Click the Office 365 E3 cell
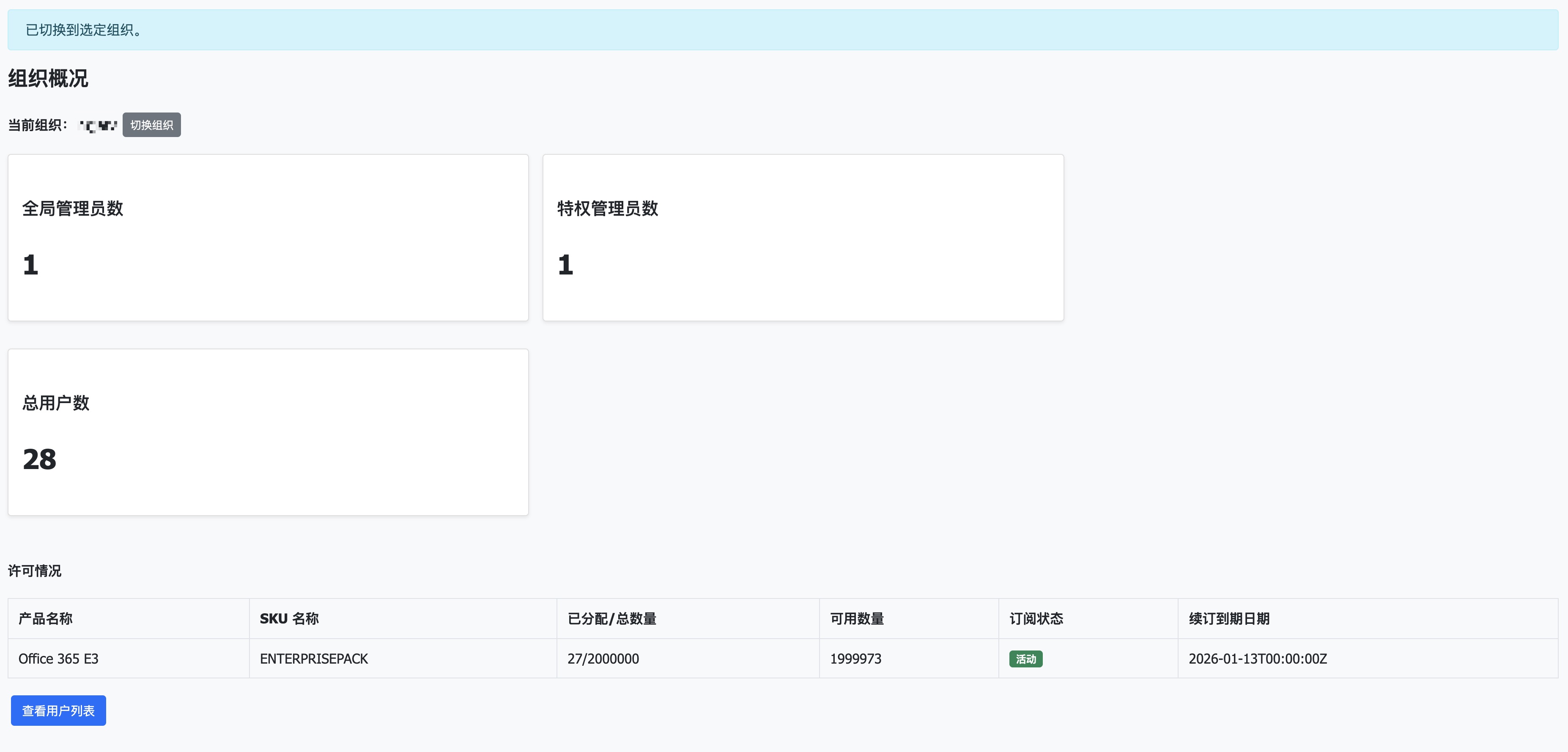This screenshot has height=752, width=1568. pyautogui.click(x=58, y=659)
